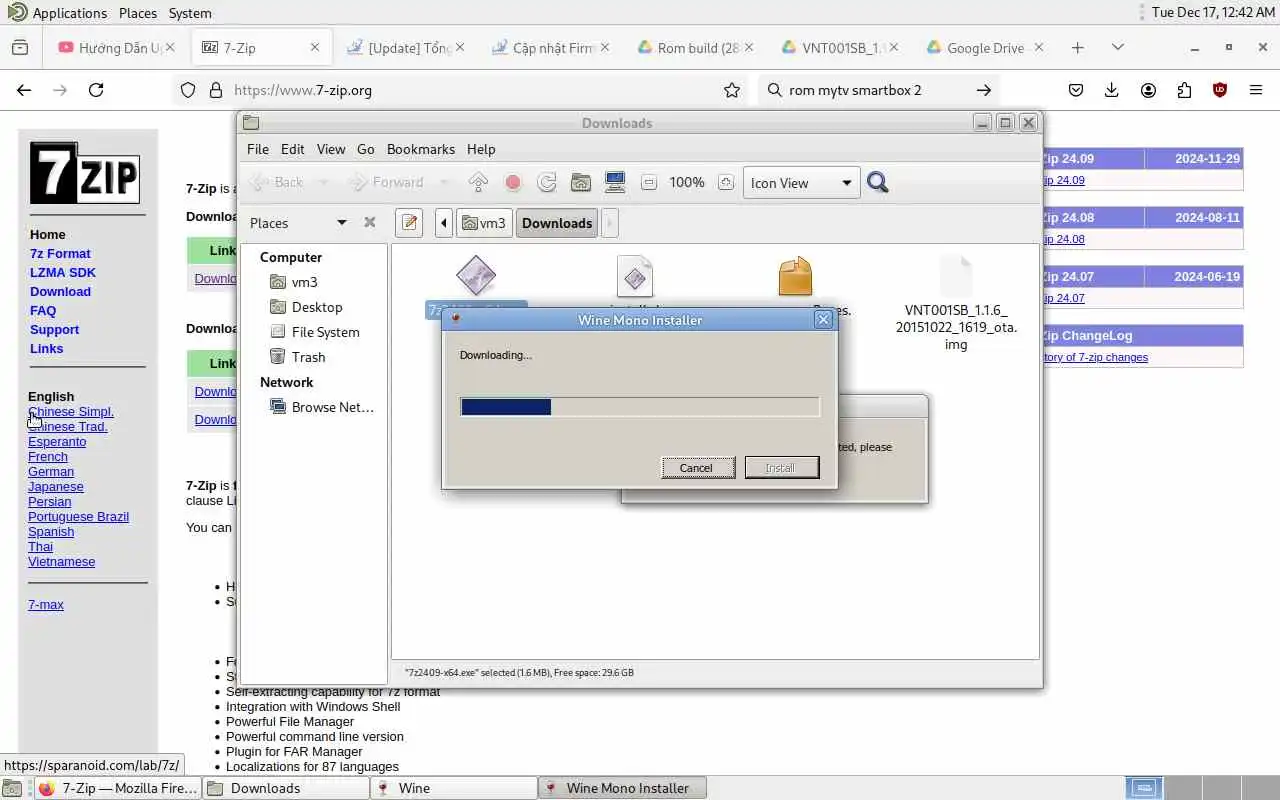The height and width of the screenshot is (800, 1280).
Task: Open the FAQ link in 7-Zip sidebar
Action: click(x=43, y=310)
